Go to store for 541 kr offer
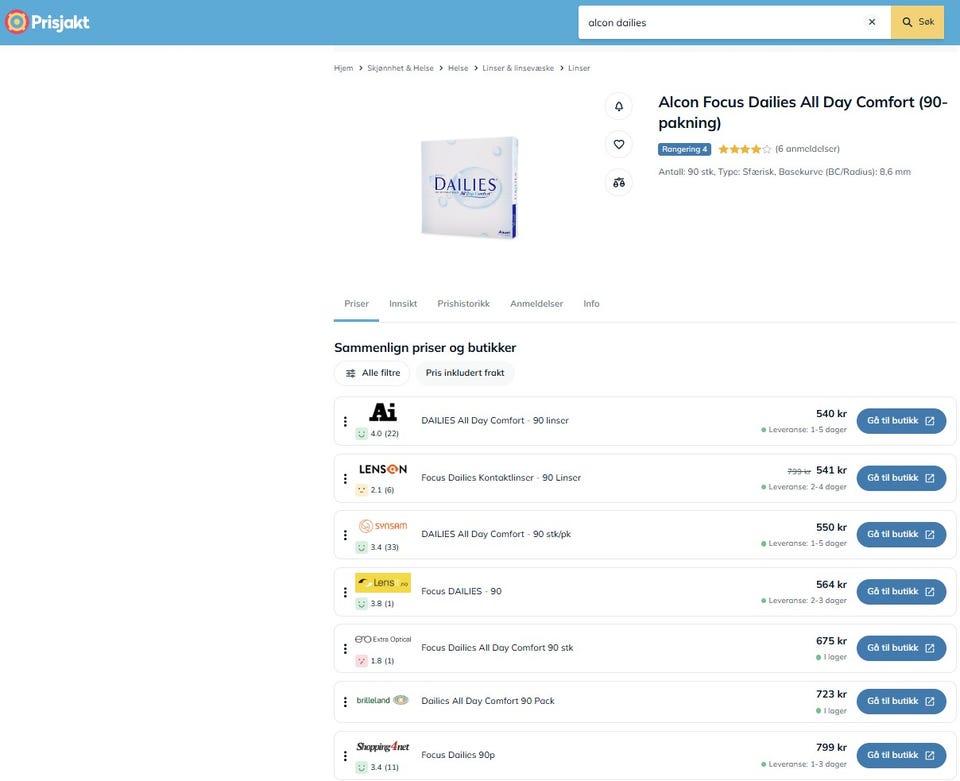Screen dimensions: 960x781 pos(901,477)
